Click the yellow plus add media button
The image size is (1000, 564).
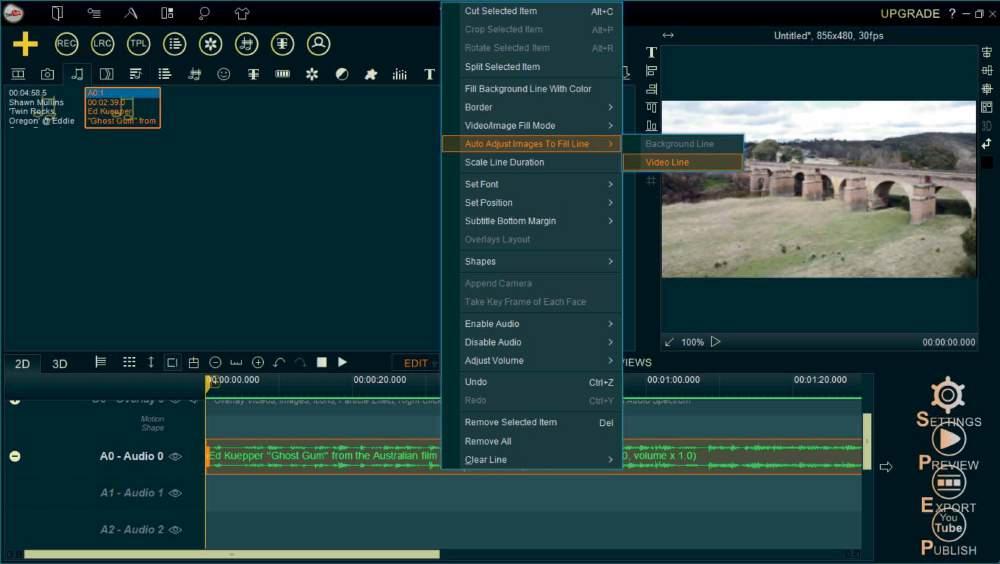25,44
